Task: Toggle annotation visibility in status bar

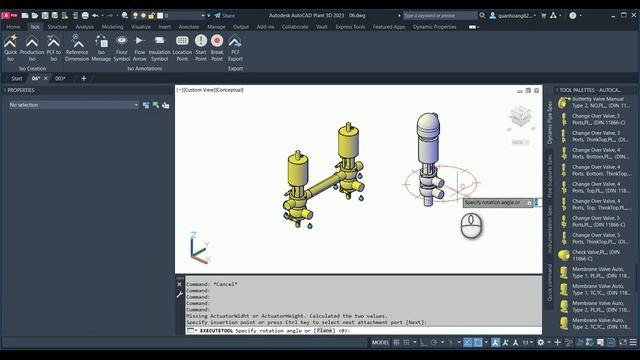Action: tap(496, 342)
